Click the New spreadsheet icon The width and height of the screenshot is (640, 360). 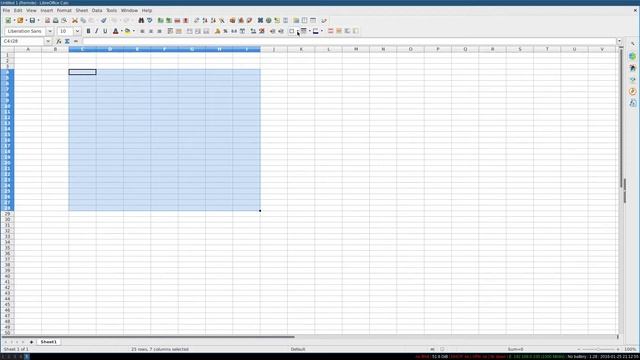click(x=8, y=20)
